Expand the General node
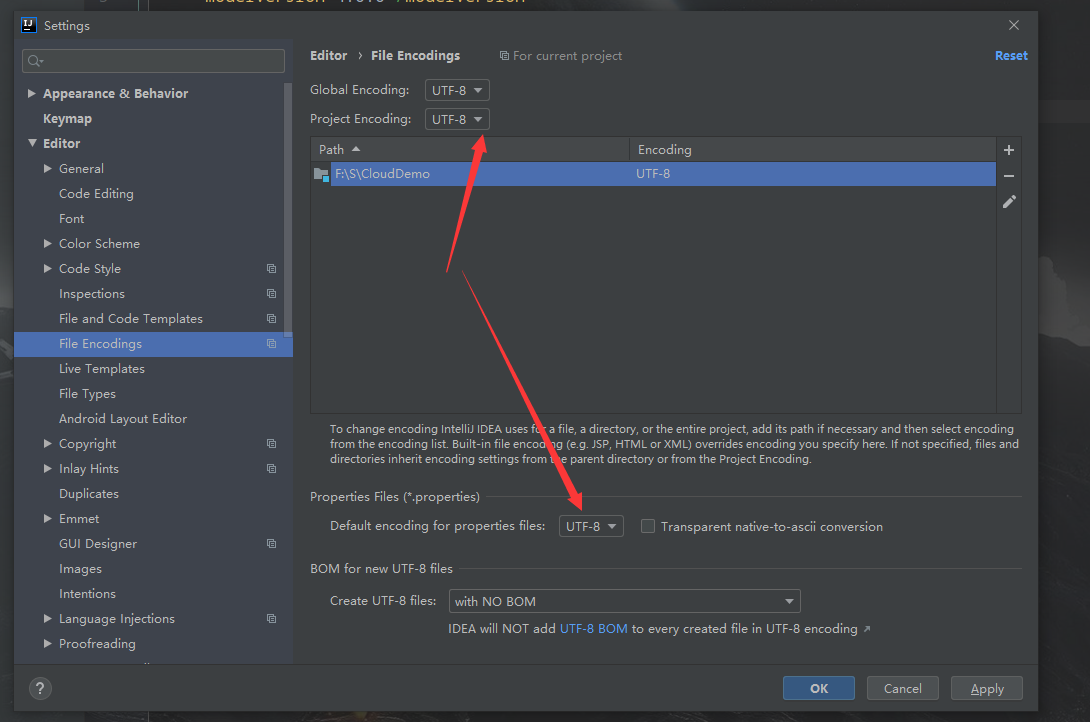 coord(48,169)
